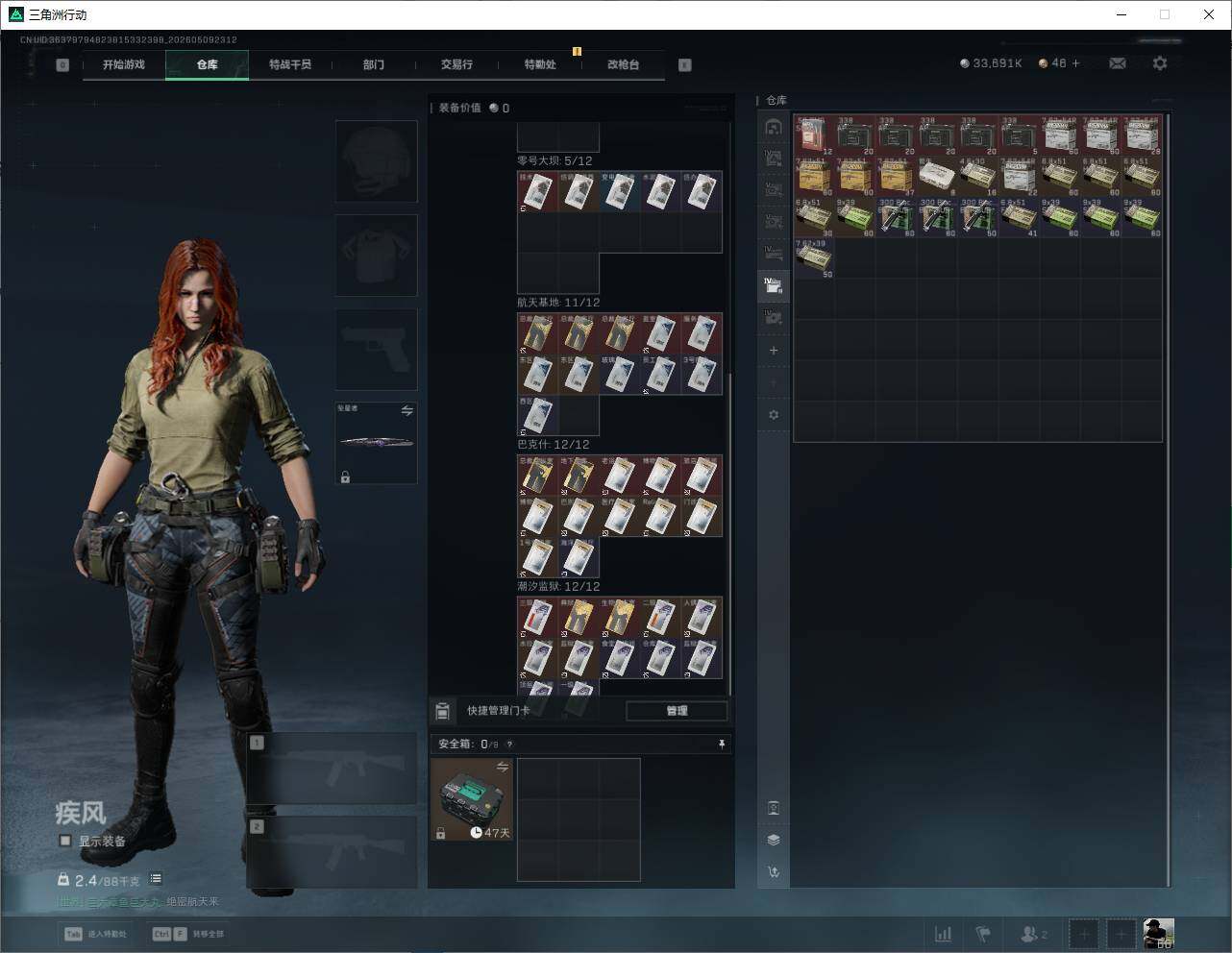Click the 航天基地: 11/12 keycard header
The width and height of the screenshot is (1232, 953).
(x=559, y=303)
